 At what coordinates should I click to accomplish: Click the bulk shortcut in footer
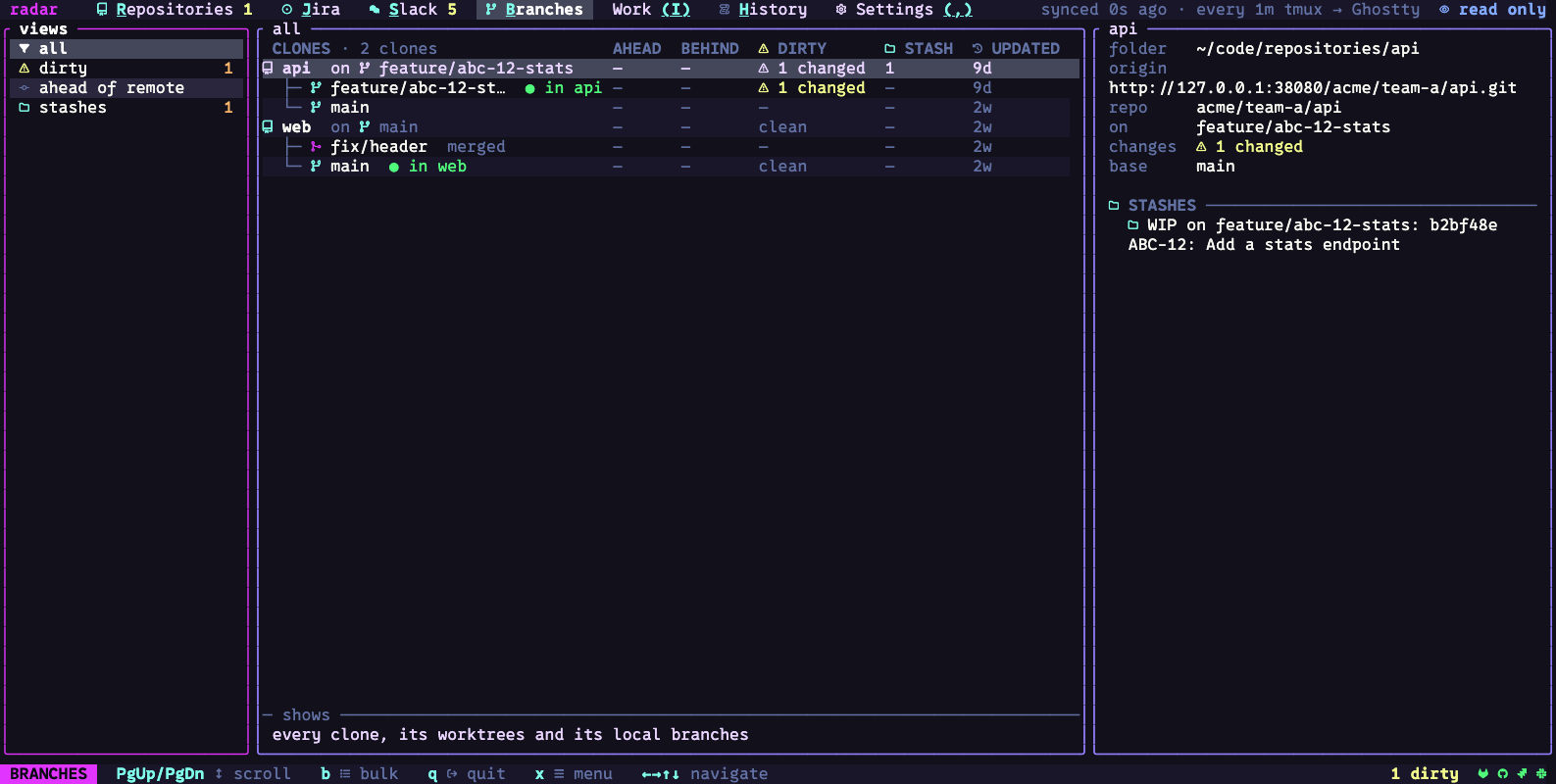tap(359, 774)
